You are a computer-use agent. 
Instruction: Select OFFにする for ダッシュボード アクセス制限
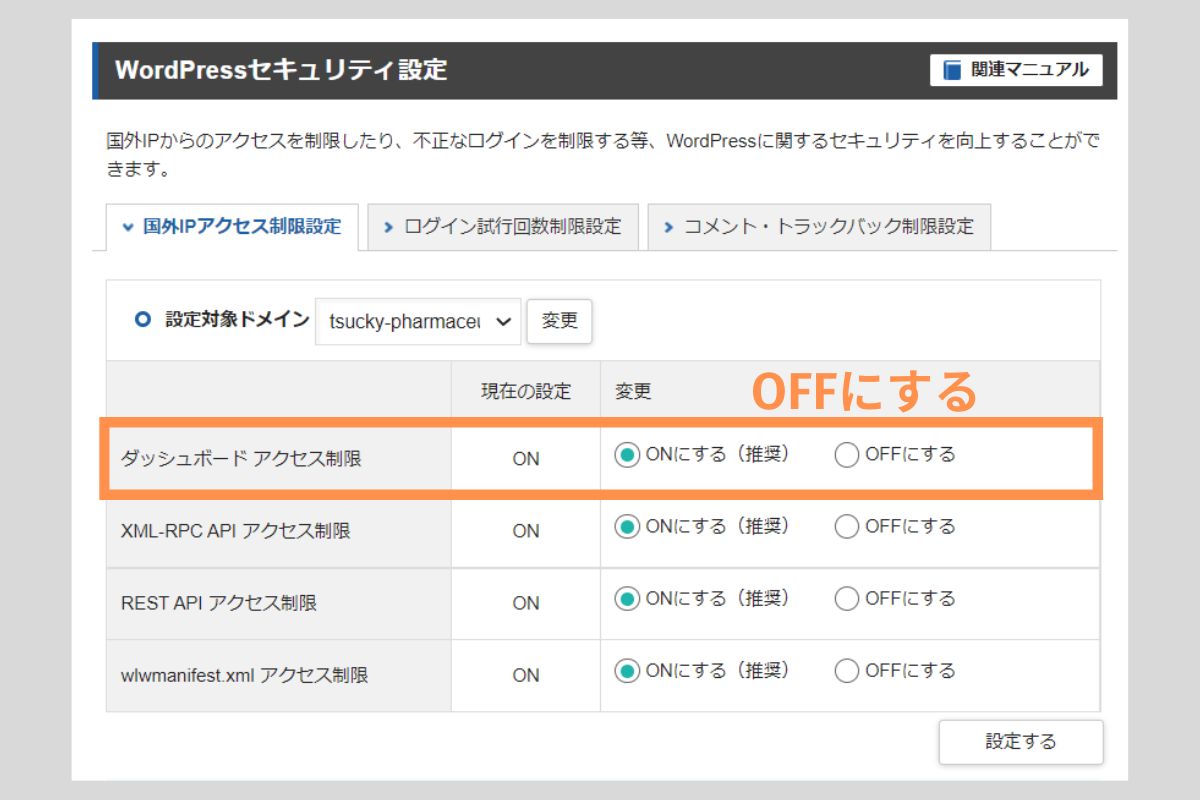coord(847,456)
